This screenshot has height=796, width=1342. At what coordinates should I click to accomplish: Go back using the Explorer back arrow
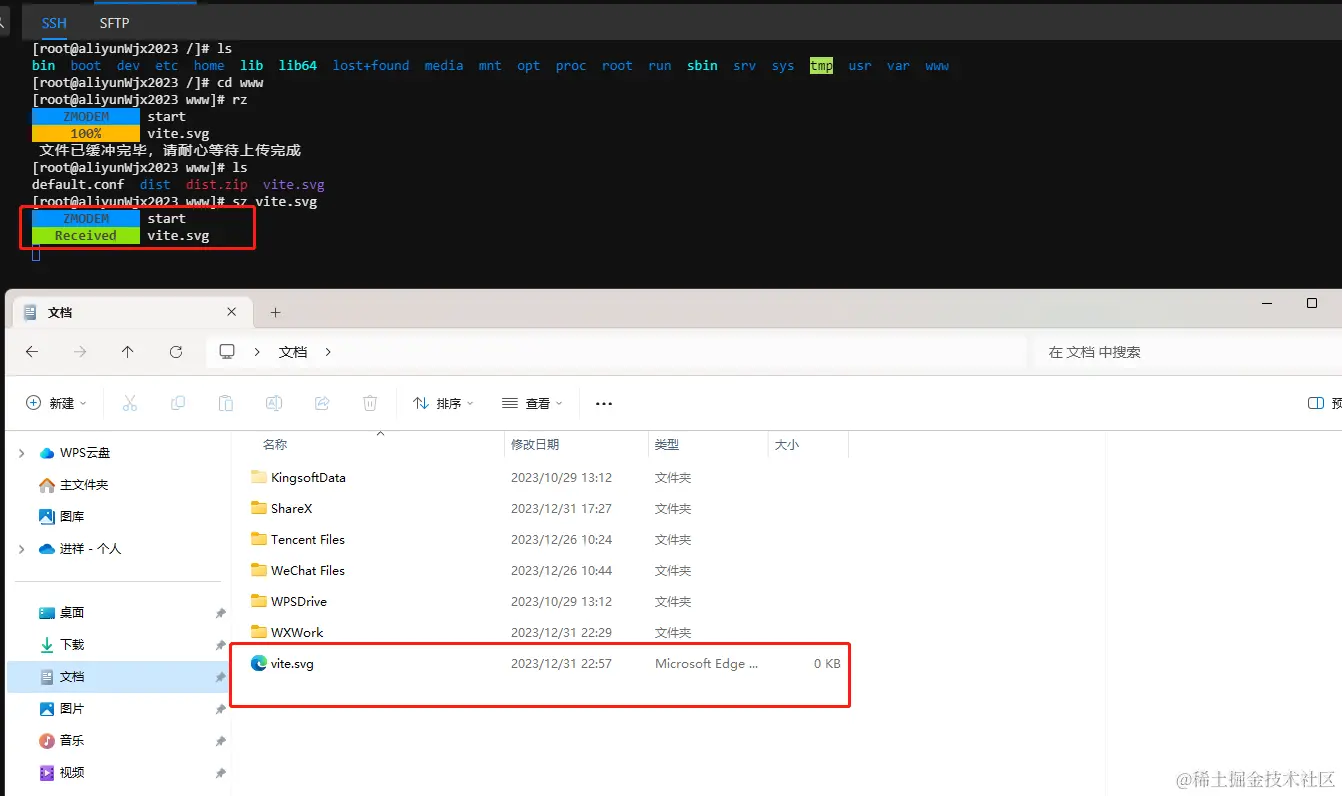pos(32,352)
